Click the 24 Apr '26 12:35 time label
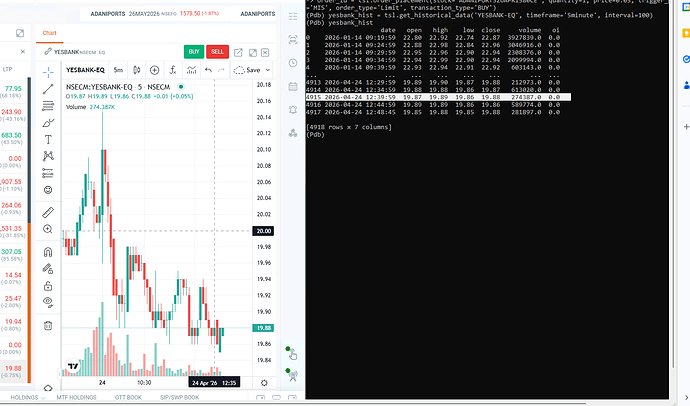This screenshot has height=406, width=690. click(214, 383)
